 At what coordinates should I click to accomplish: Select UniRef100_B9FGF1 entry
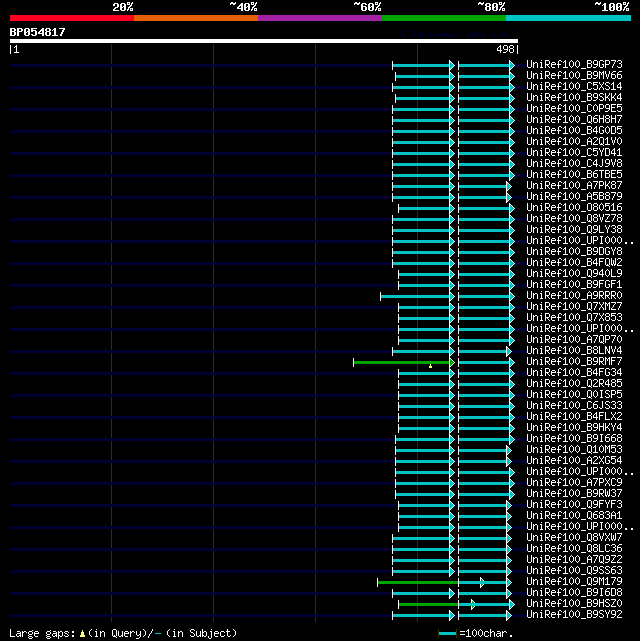[x=574, y=285]
